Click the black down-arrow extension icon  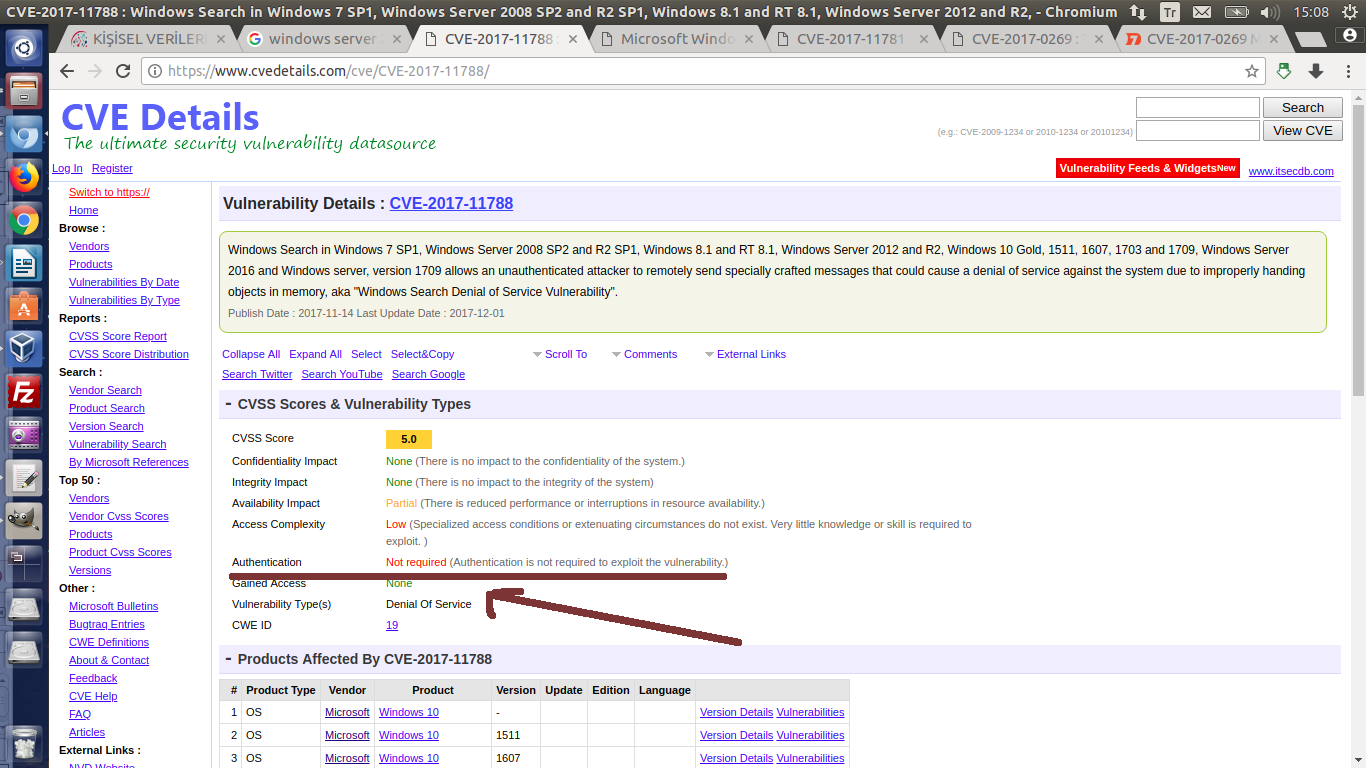(x=1316, y=71)
